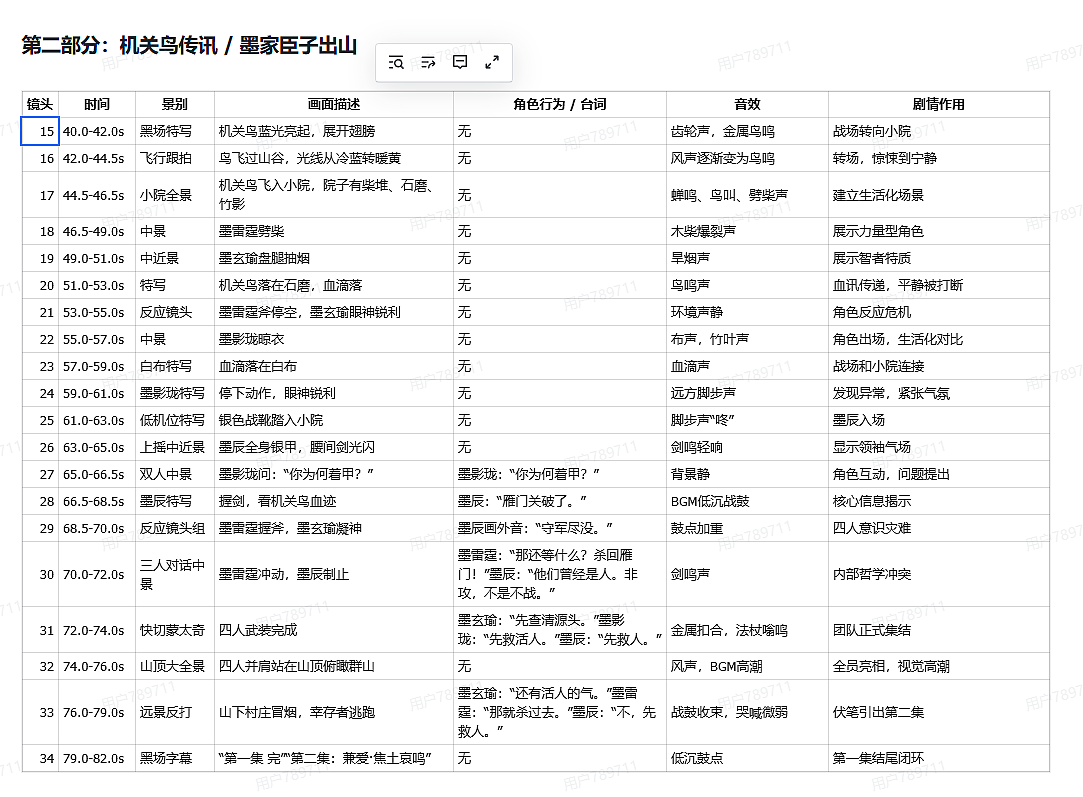Viewport: 1083px width, 797px height.
Task: Select the cell 转场，惊悚到宁静
Action: [939, 158]
